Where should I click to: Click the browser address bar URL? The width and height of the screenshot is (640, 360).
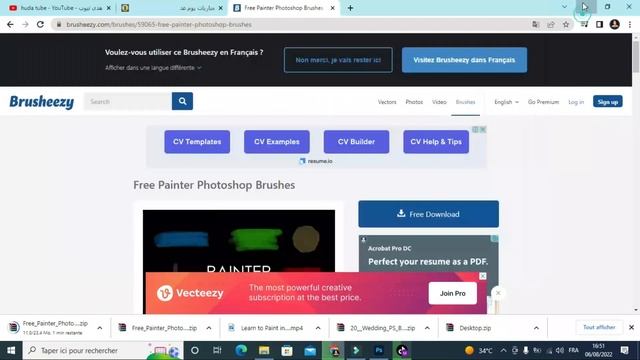coord(159,24)
